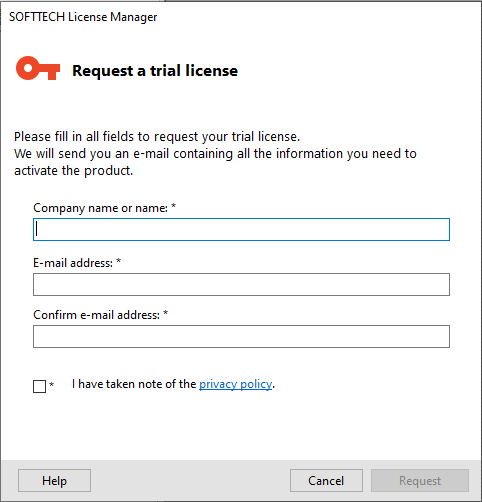The image size is (482, 502).
Task: Click into the E-mail address field
Action: coord(241,284)
